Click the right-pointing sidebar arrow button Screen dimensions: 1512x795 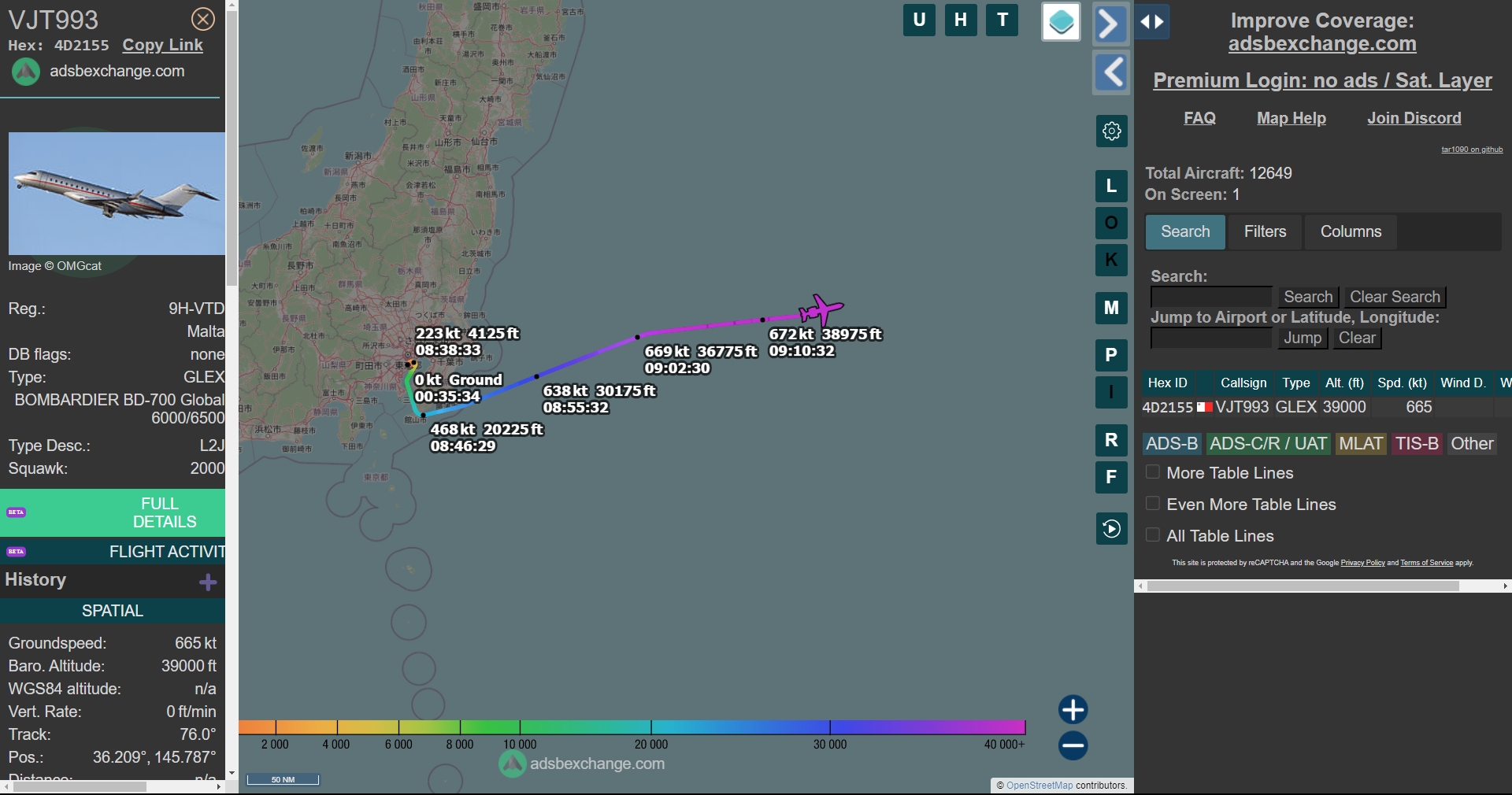tap(1110, 23)
